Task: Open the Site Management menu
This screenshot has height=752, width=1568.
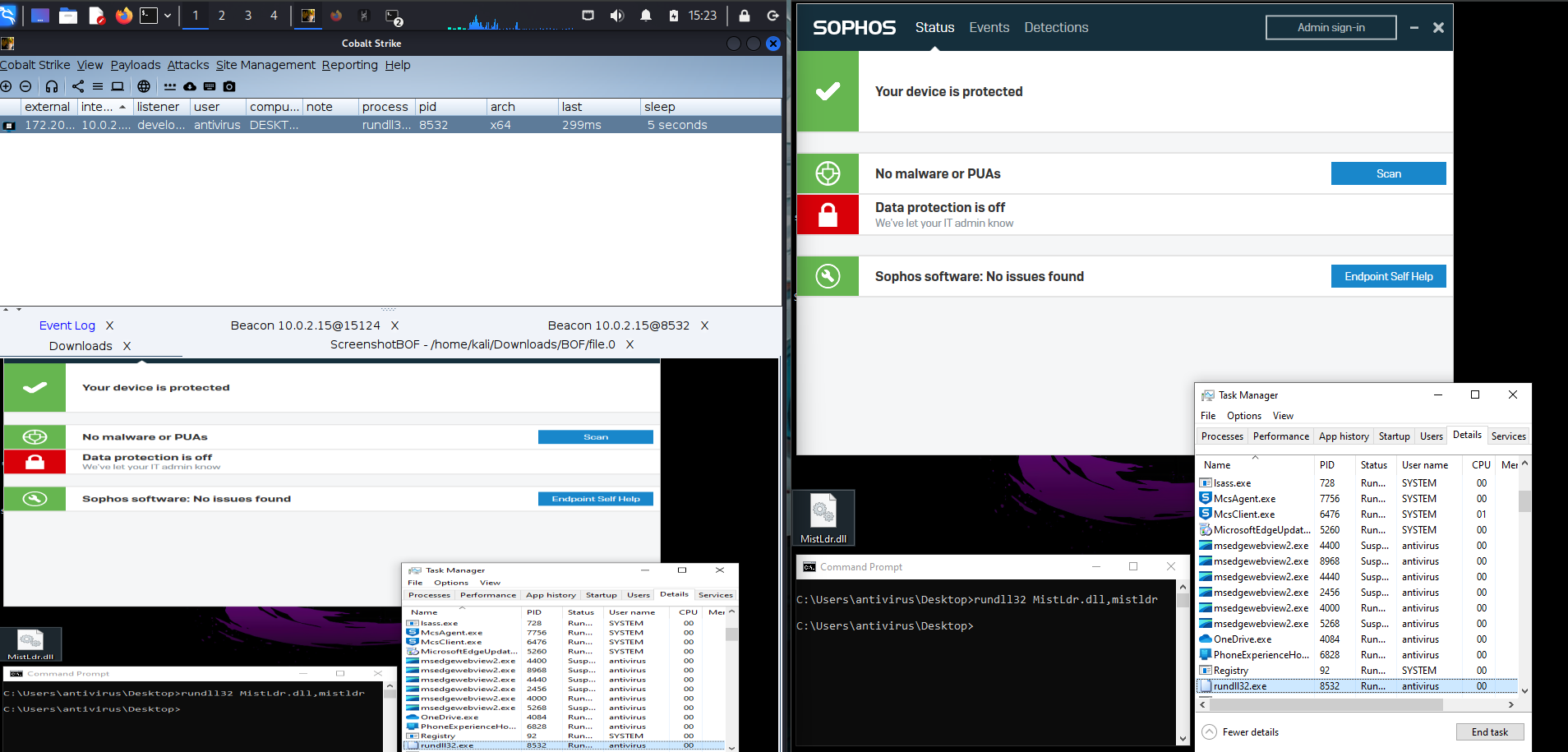Action: point(265,65)
